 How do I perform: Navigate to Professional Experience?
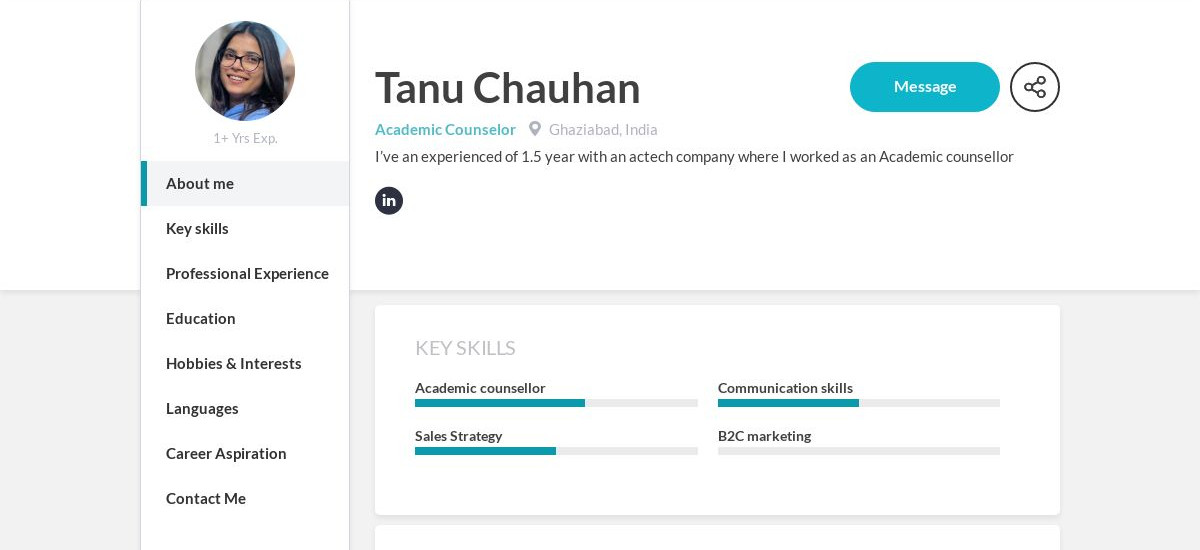247,274
